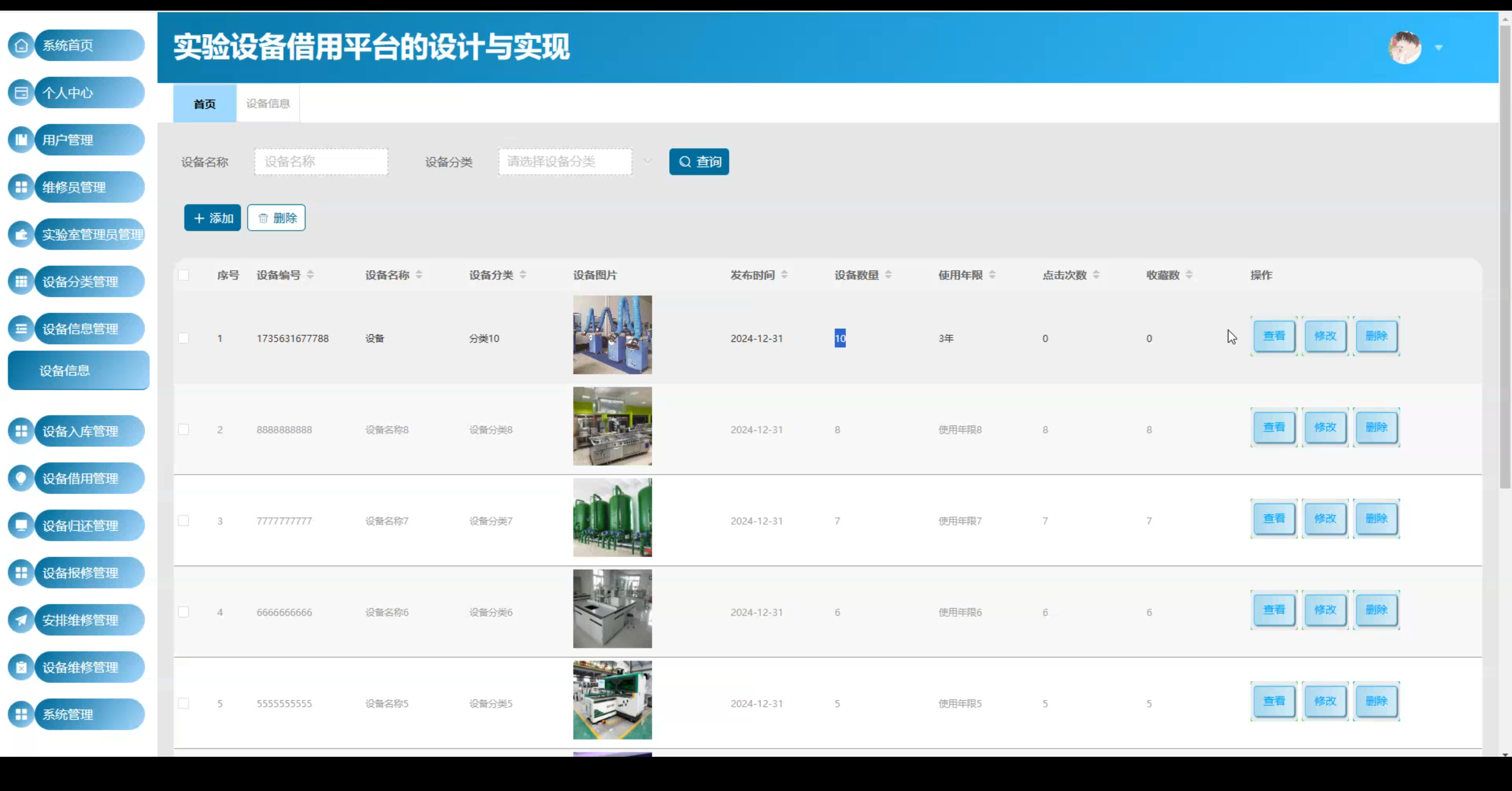Open the 设备入库管理 menu item
1512x791 pixels.
80,431
